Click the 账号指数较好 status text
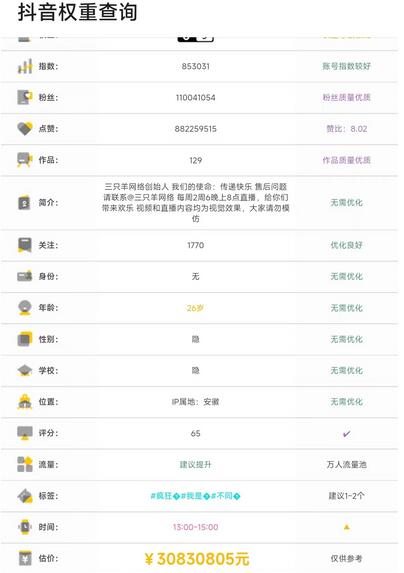Image resolution: width=404 pixels, height=573 pixels. 346,66
